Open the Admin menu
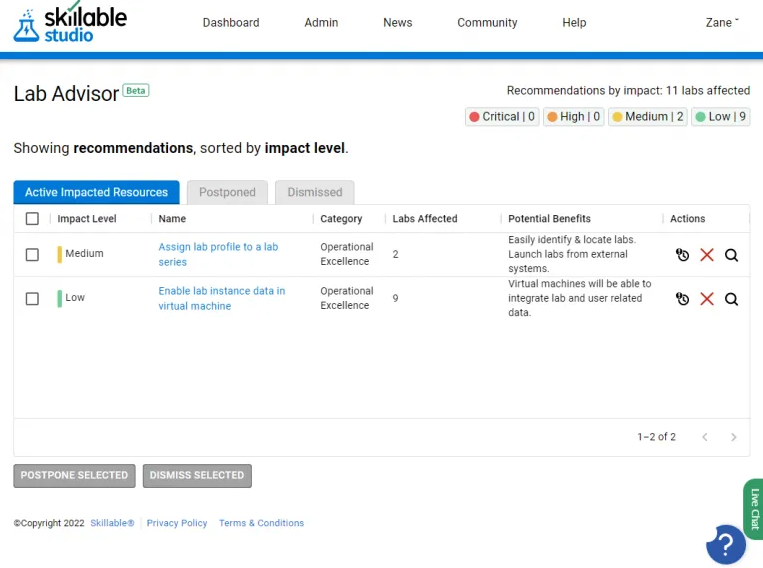Screen dimensions: 763x568 coord(321,22)
